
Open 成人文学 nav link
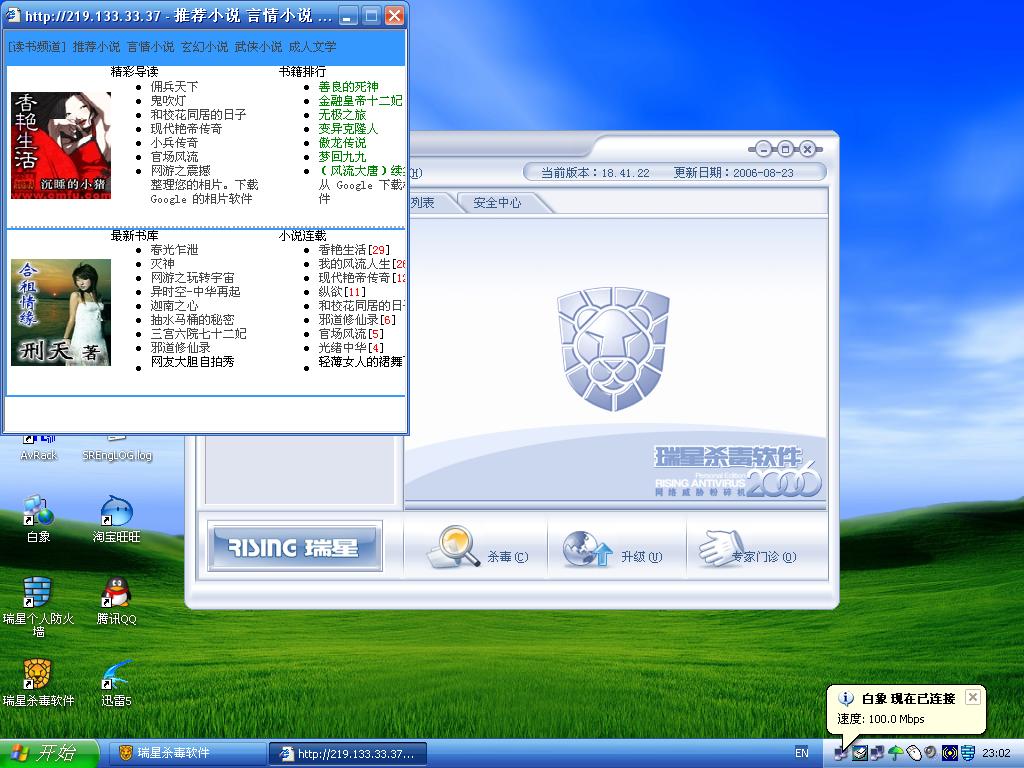pyautogui.click(x=312, y=46)
